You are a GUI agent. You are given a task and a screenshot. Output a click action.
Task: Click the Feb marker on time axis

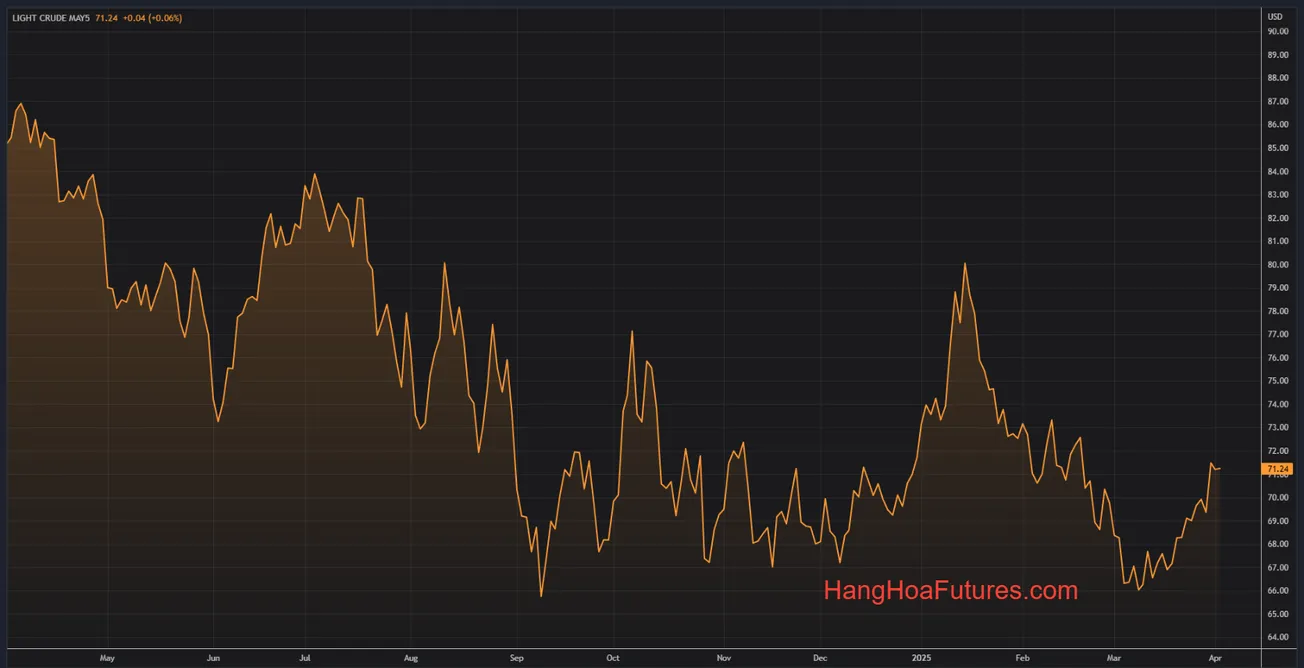(1022, 658)
